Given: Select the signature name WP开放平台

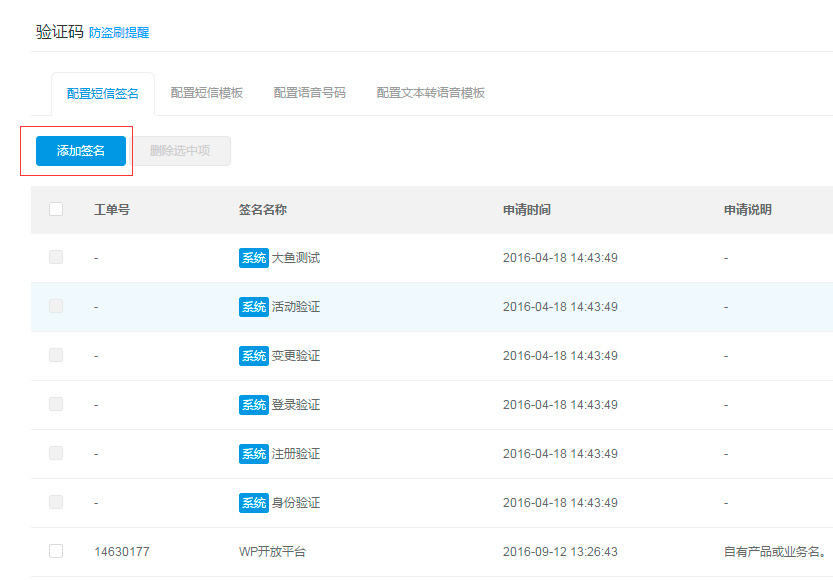Looking at the screenshot, I should click(273, 552).
